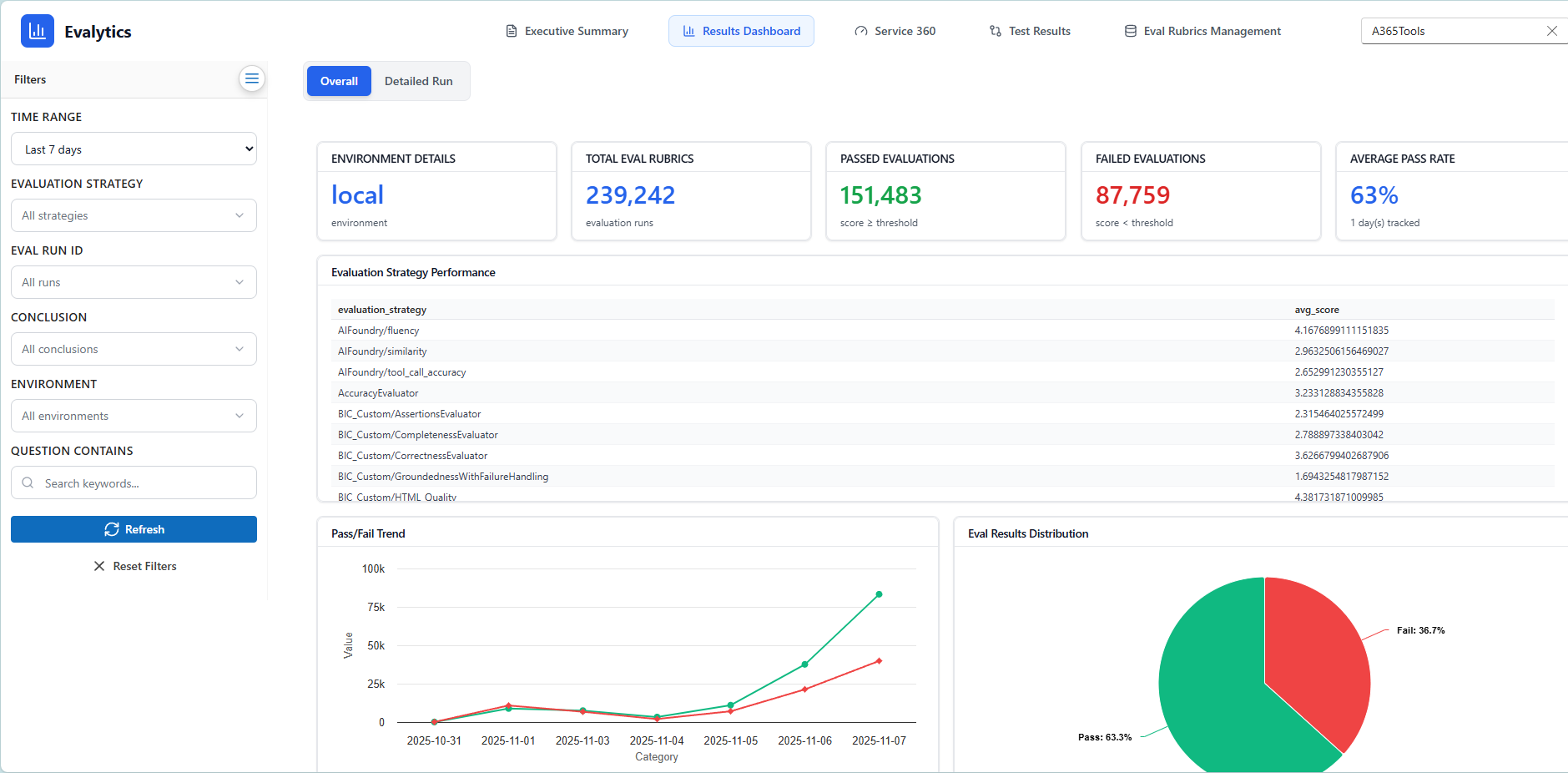
Task: Open Eval Rubrics Management tab
Action: pyautogui.click(x=1202, y=31)
